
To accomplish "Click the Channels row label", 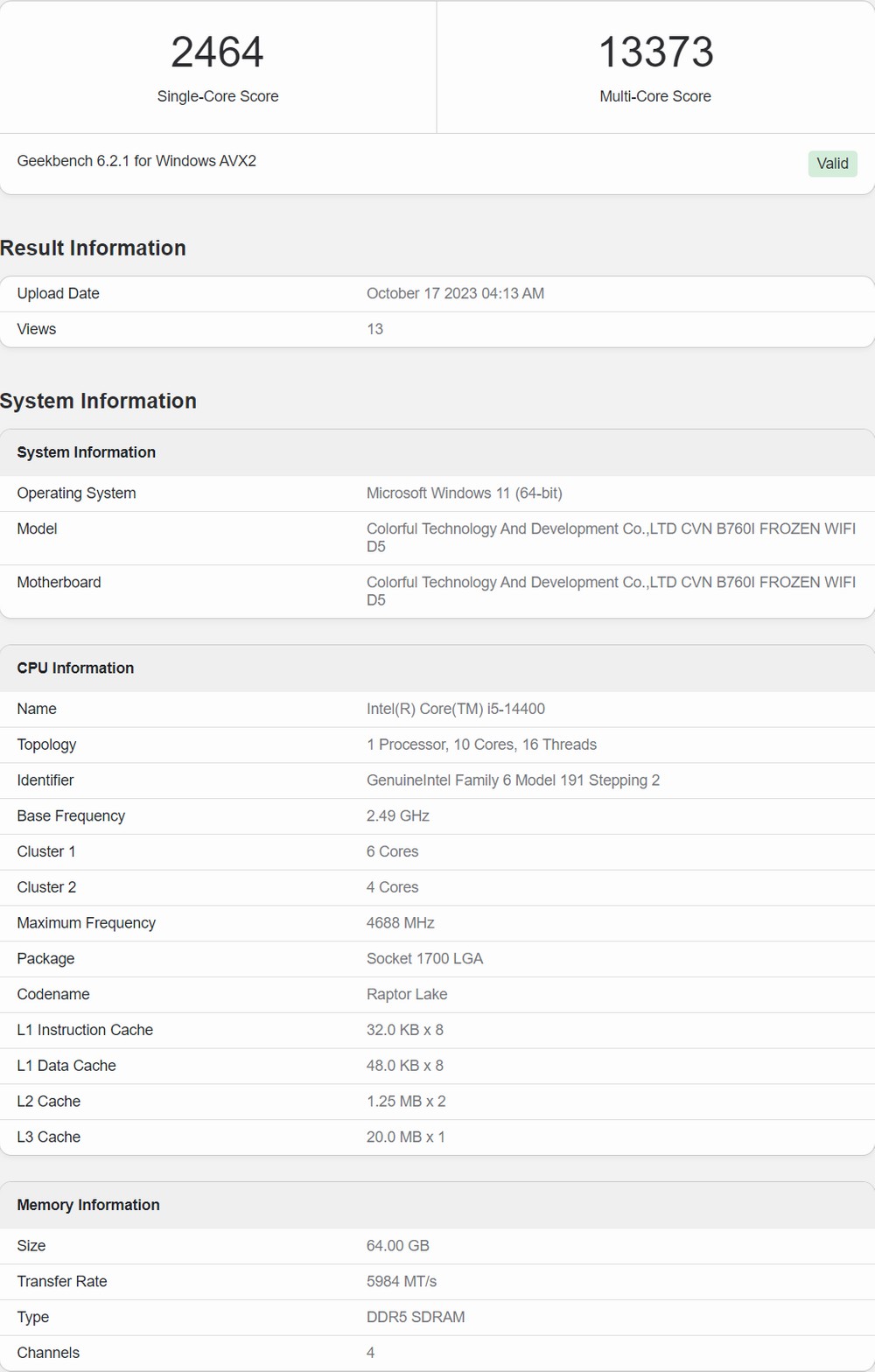I will (x=48, y=1353).
